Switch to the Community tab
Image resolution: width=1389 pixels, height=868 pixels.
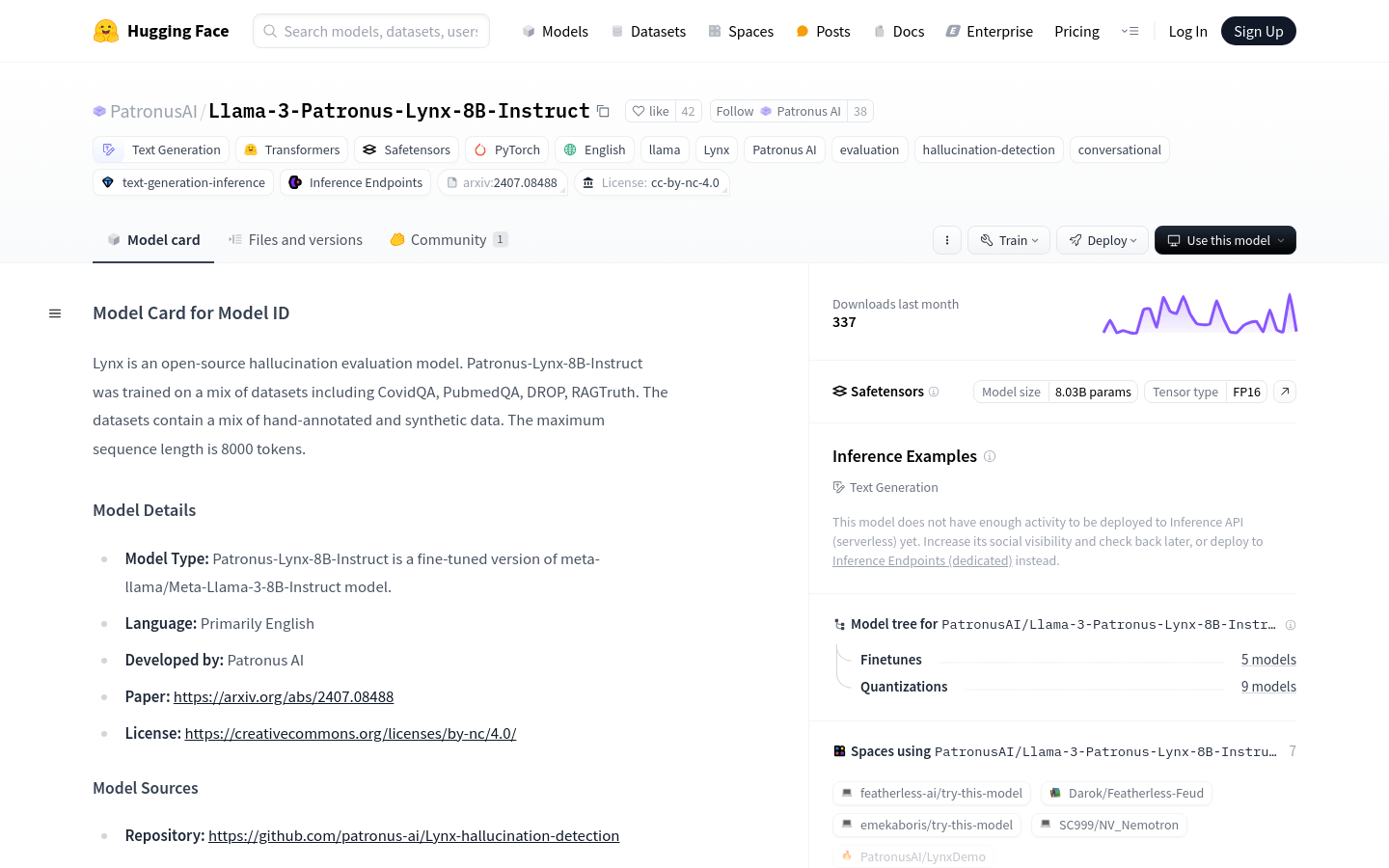(x=449, y=240)
